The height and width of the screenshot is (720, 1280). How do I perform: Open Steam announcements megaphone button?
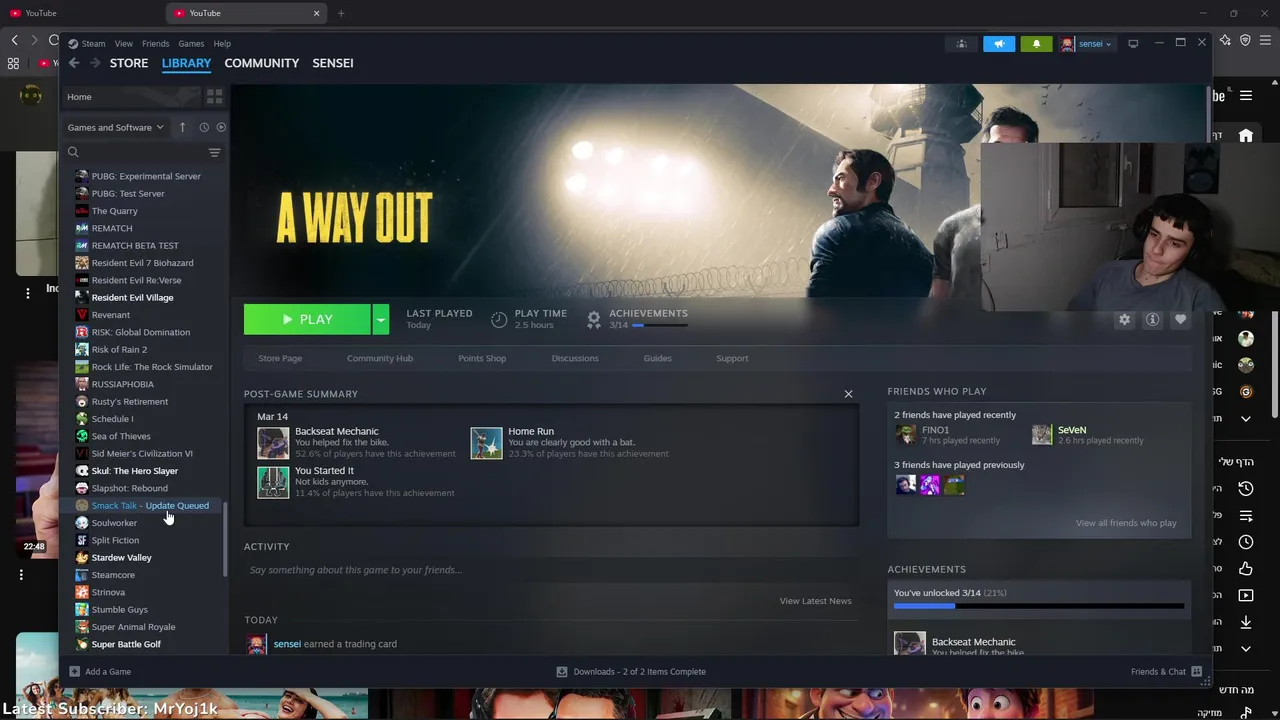click(999, 44)
